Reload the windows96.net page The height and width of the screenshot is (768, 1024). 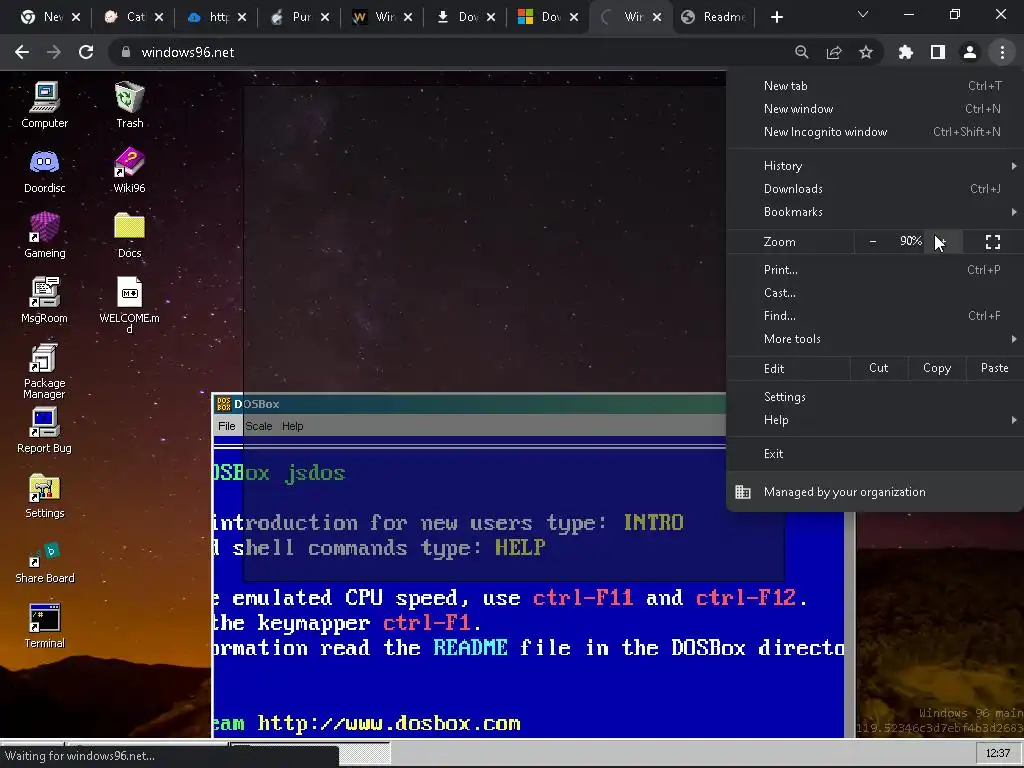point(86,52)
